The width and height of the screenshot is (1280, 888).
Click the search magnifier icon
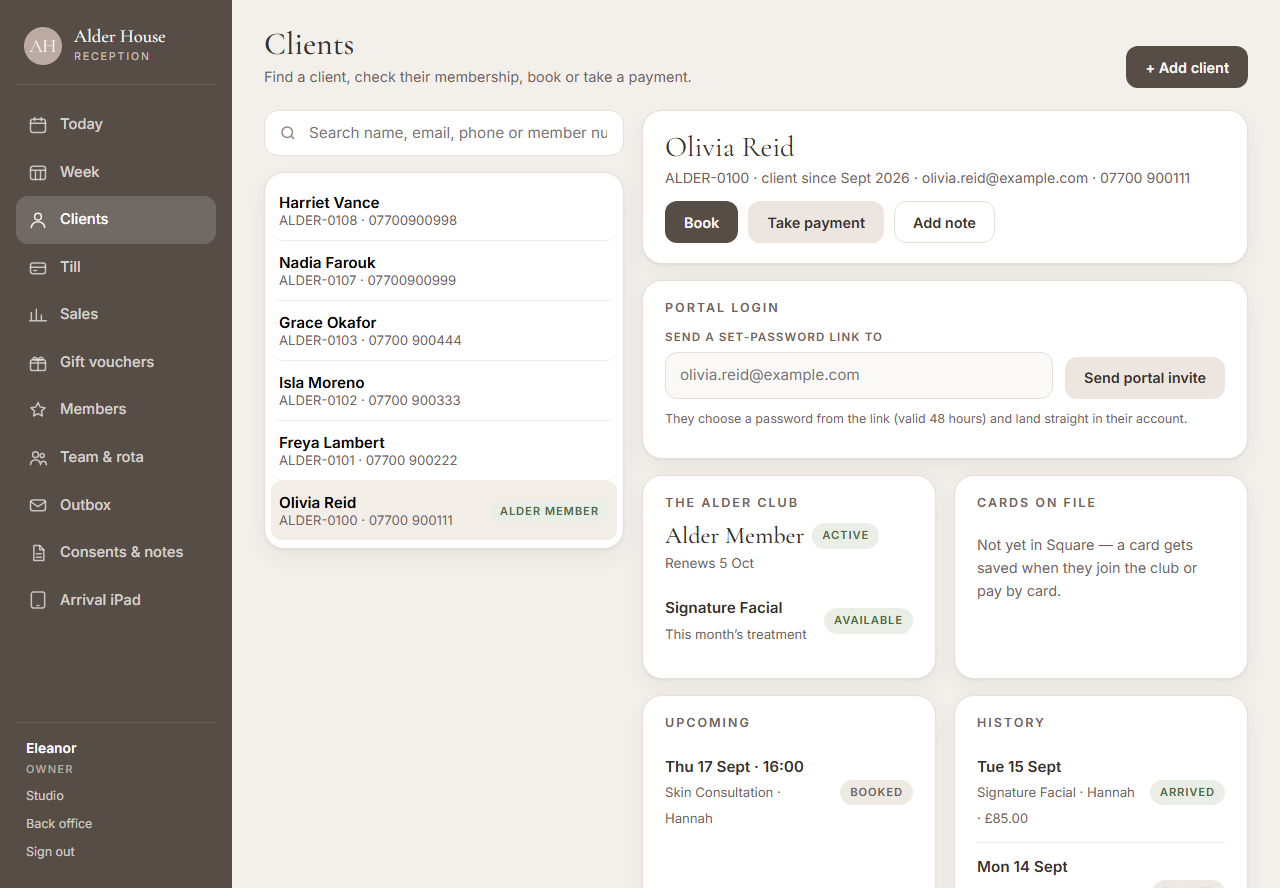point(288,133)
